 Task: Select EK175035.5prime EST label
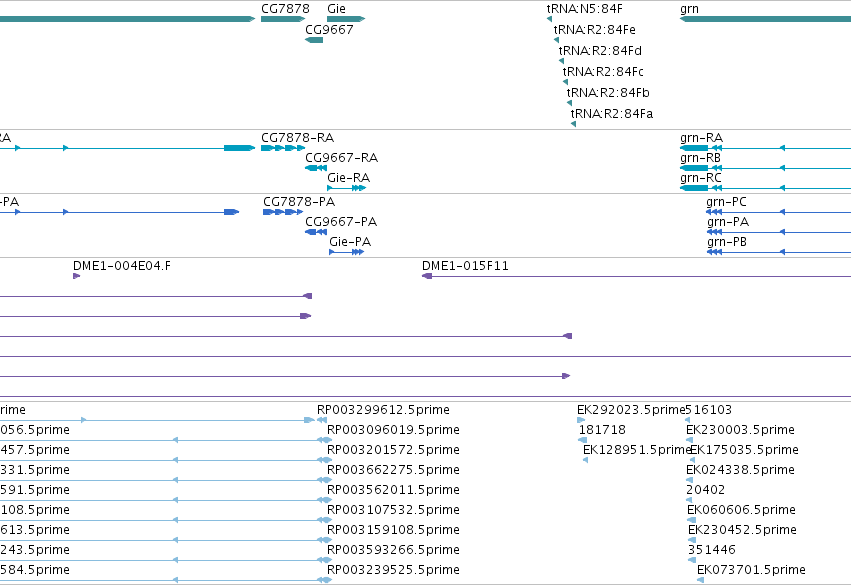pyautogui.click(x=745, y=450)
